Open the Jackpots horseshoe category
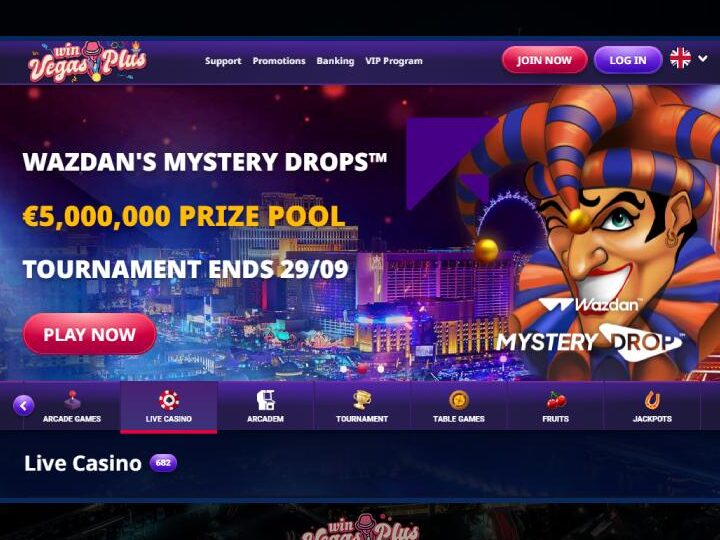The height and width of the screenshot is (540, 720). (652, 406)
